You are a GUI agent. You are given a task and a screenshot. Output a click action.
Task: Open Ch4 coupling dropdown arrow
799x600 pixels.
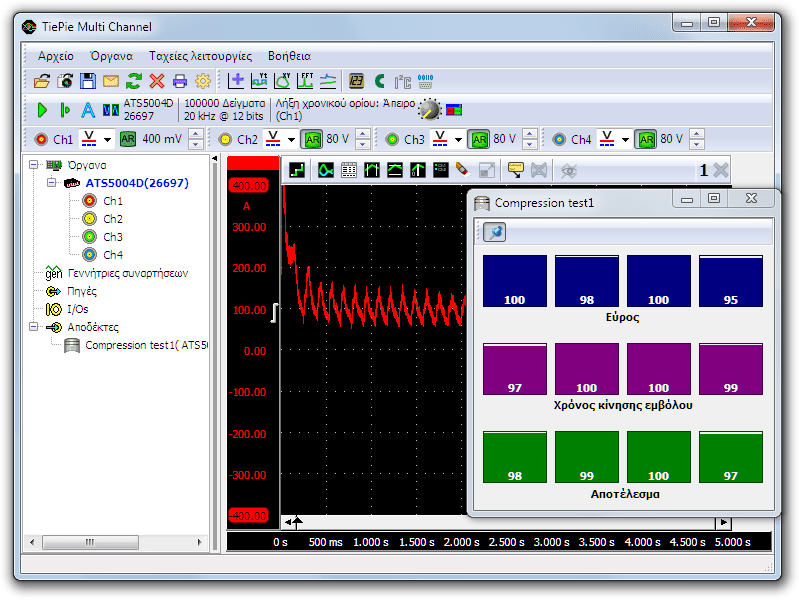[626, 139]
